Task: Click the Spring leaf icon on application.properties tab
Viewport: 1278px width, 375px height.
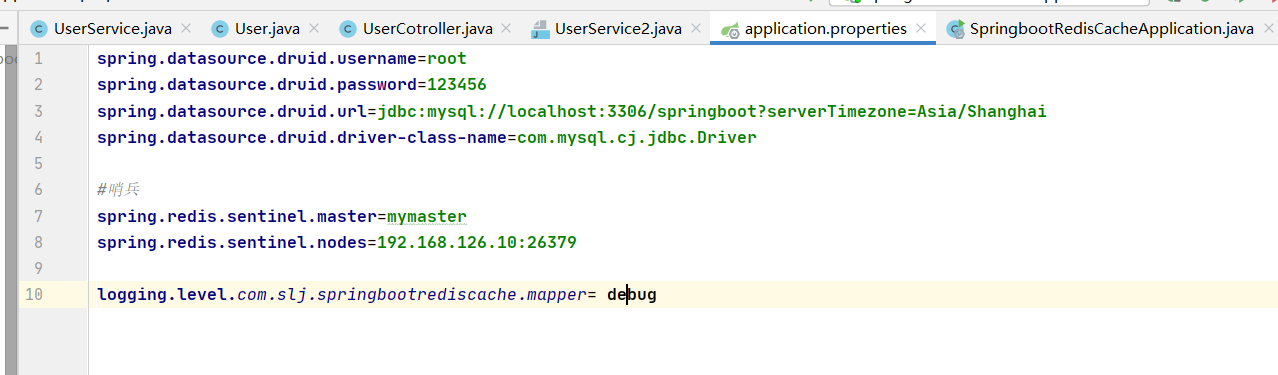Action: coord(729,29)
